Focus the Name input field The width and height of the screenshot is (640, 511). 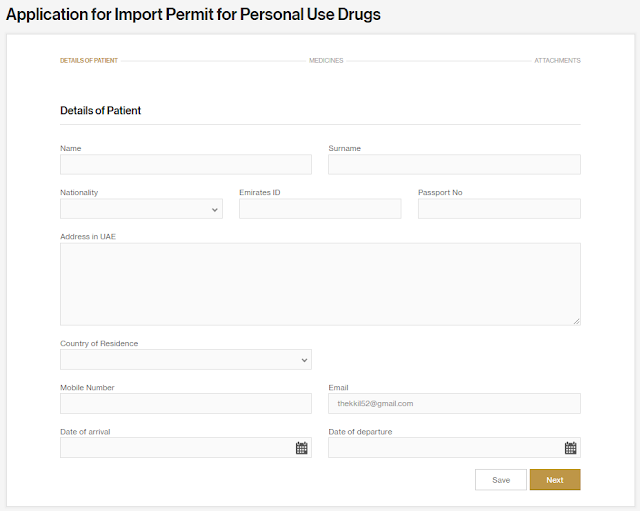click(x=186, y=164)
